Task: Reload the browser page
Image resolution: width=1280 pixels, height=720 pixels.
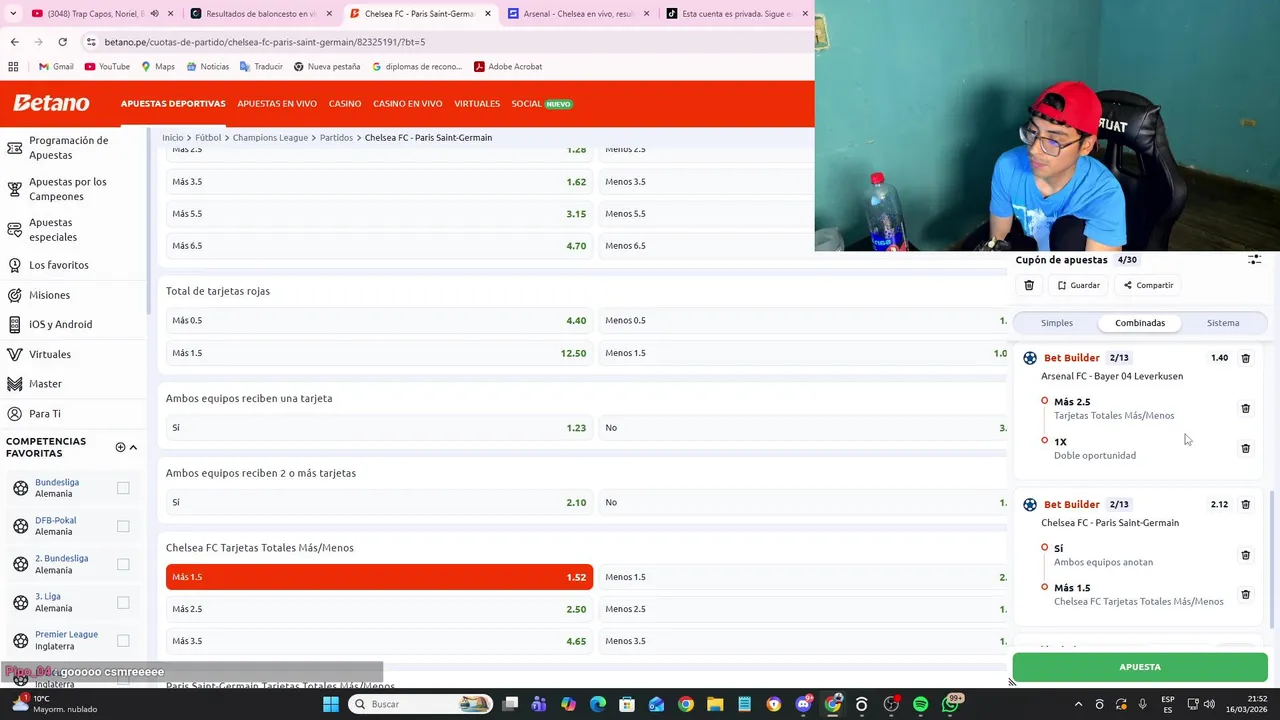Action: [62, 42]
